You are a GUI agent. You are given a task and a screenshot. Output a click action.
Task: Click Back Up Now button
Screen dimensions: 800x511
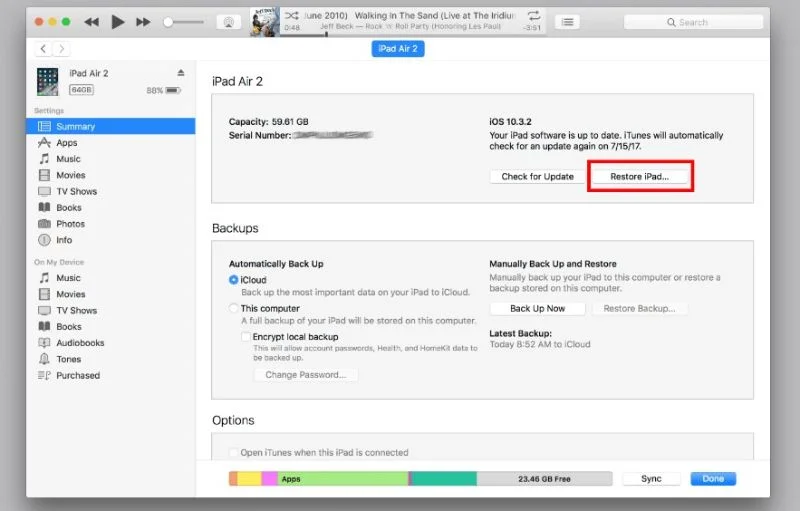pyautogui.click(x=537, y=309)
